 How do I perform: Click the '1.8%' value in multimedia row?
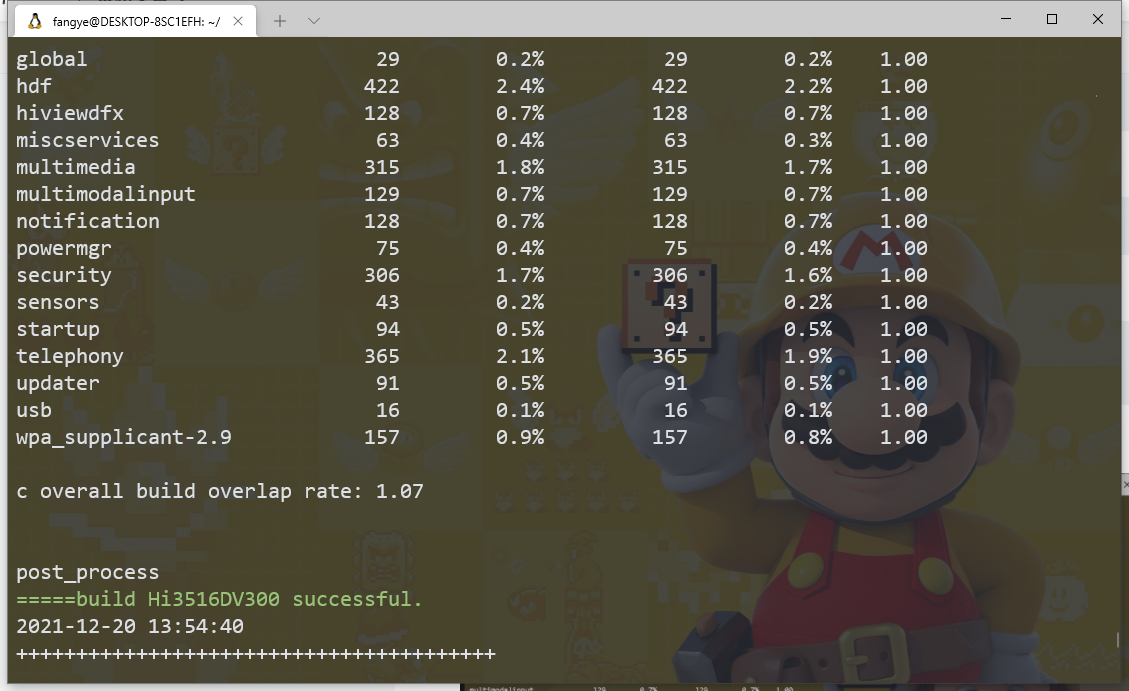(x=520, y=167)
